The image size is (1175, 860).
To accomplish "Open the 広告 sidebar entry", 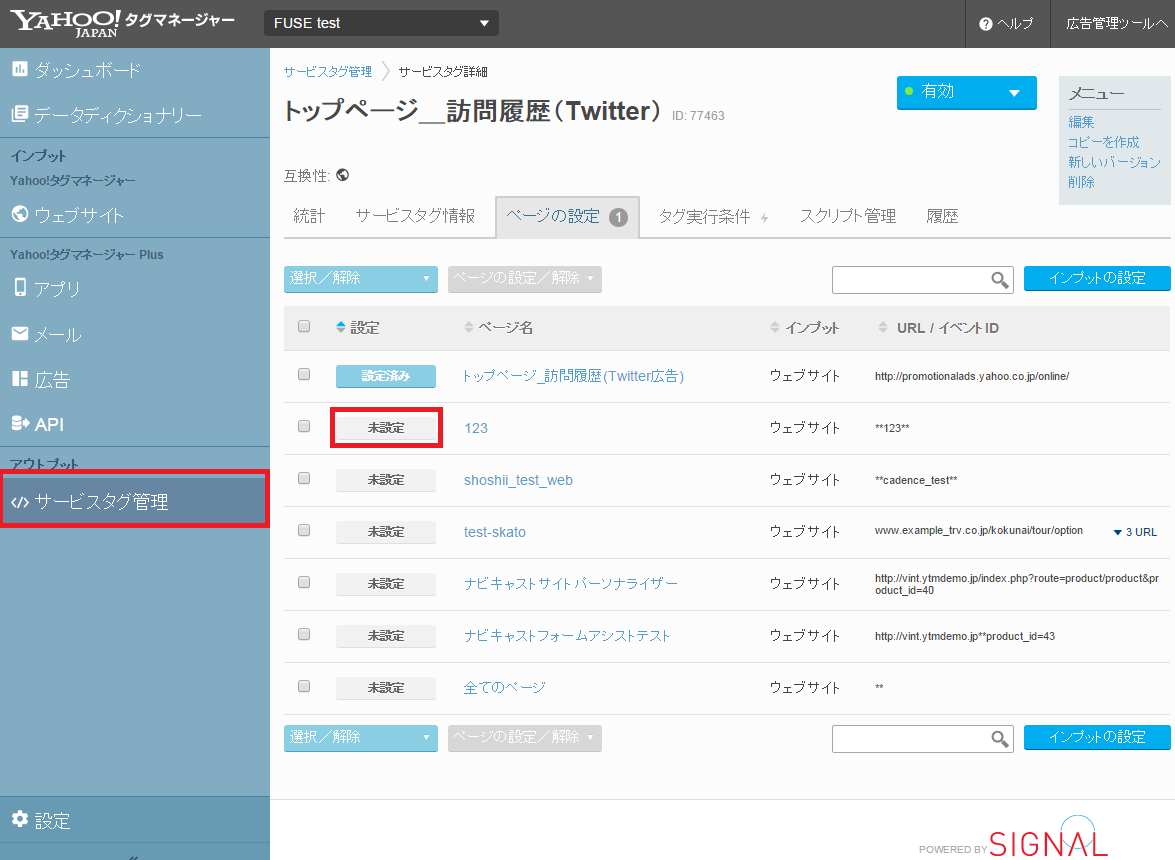I will coord(42,380).
